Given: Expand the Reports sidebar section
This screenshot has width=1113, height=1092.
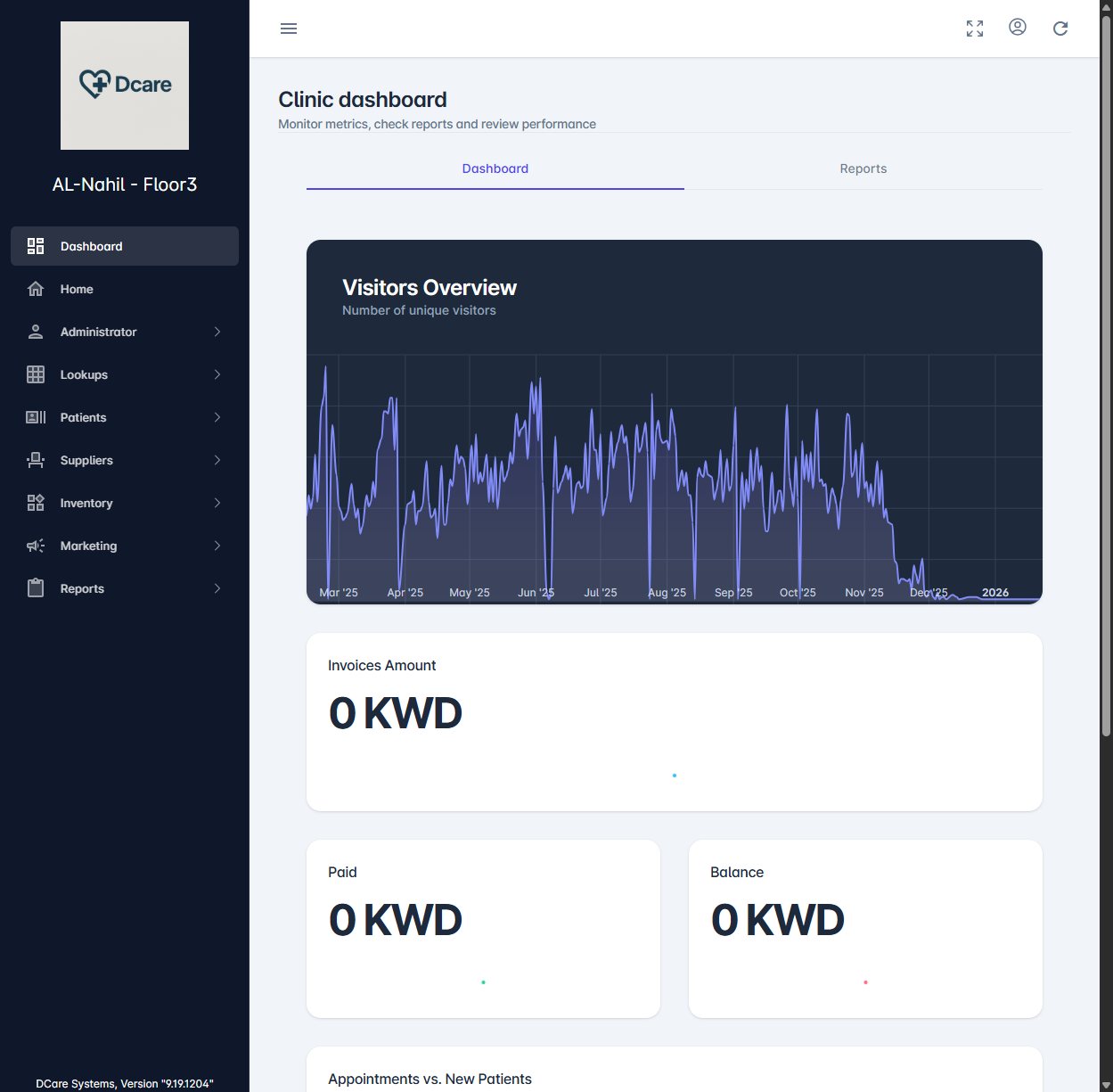Looking at the screenshot, I should (217, 588).
